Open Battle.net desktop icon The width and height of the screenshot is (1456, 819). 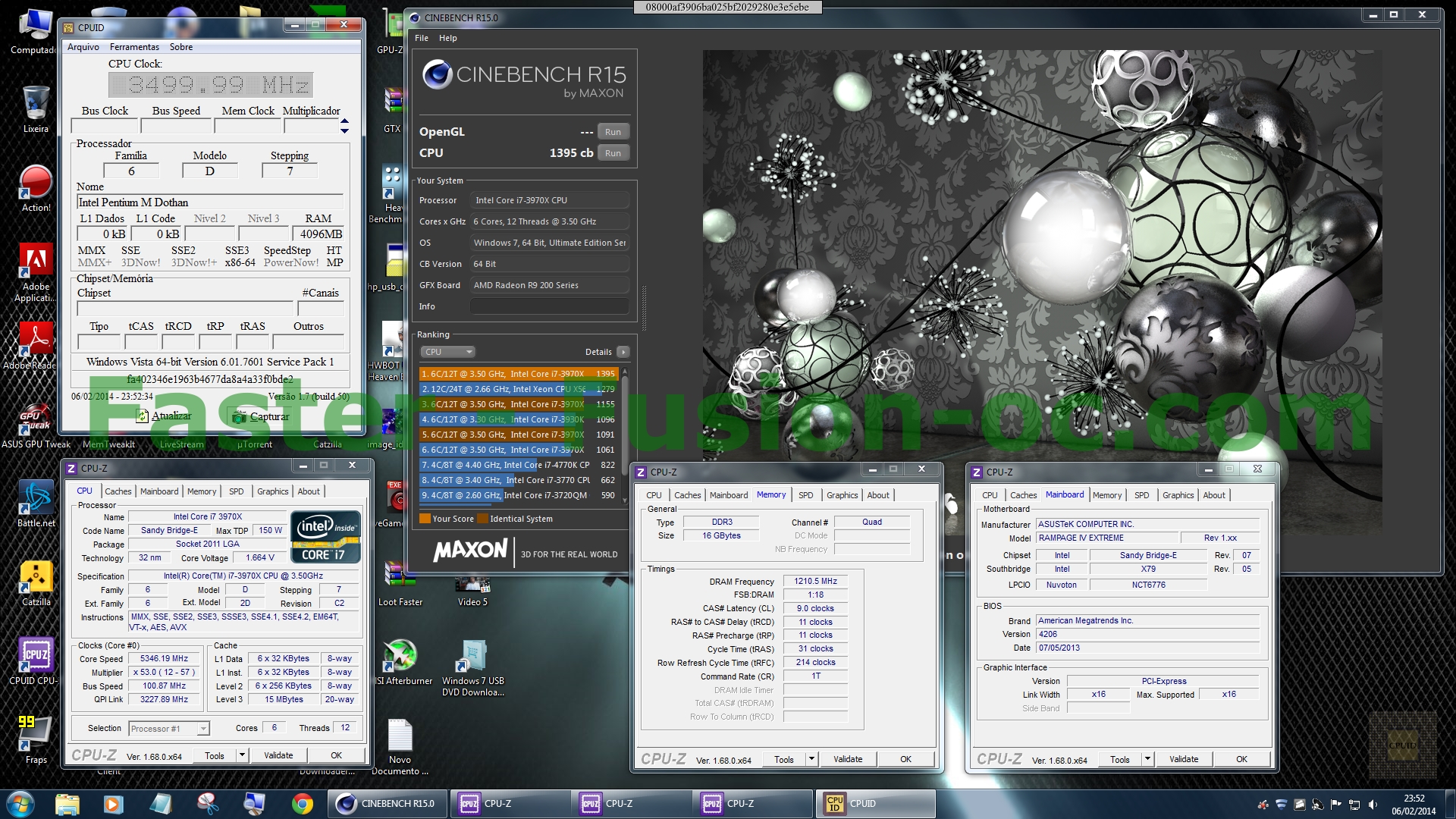[x=36, y=504]
